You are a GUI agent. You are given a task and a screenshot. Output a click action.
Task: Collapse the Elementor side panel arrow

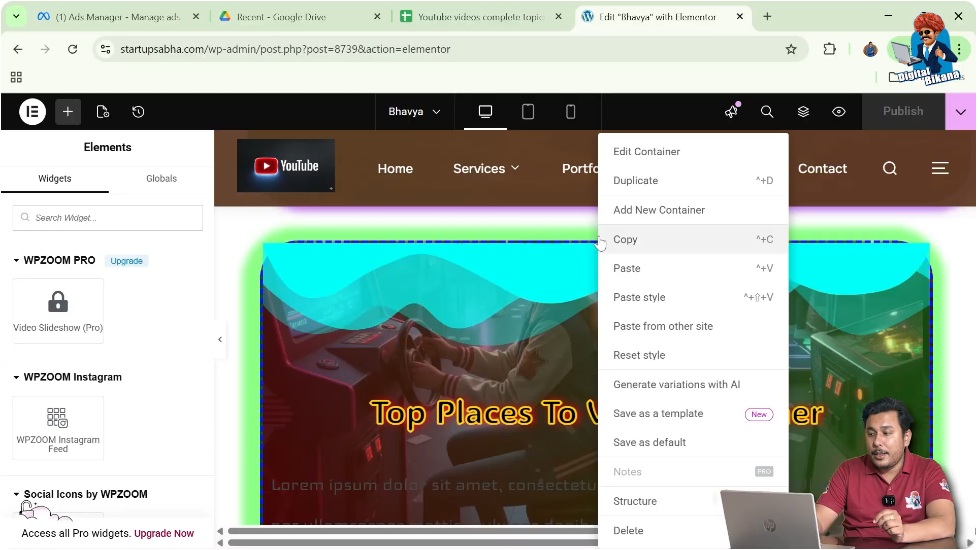[220, 339]
